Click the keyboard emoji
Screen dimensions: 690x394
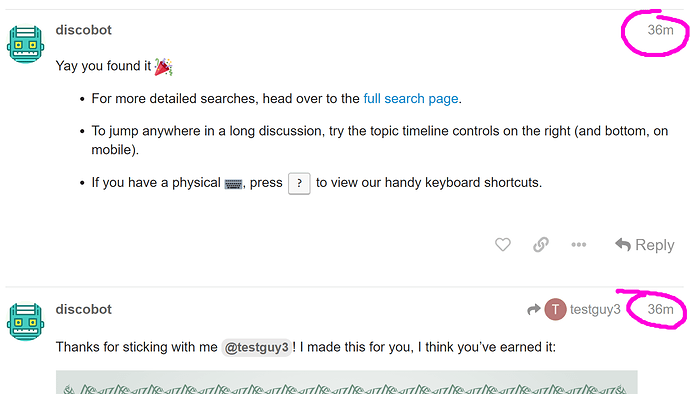pyautogui.click(x=233, y=184)
